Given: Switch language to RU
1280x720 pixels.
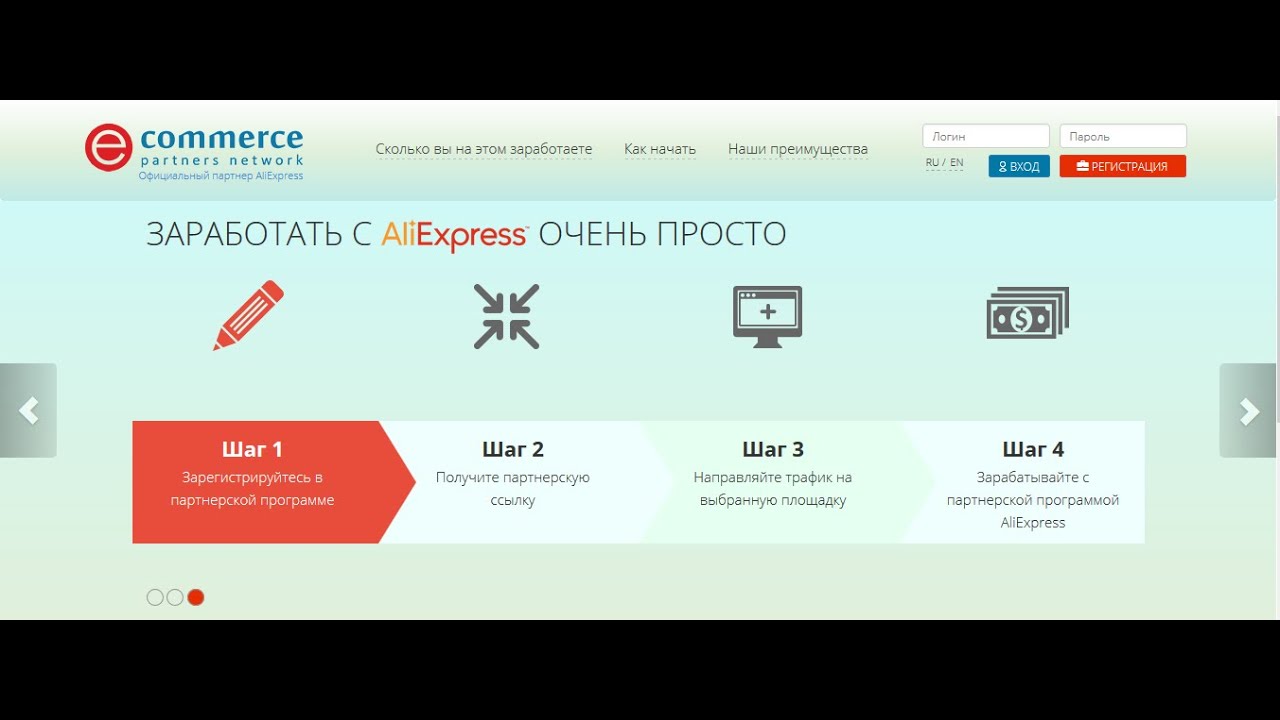Looking at the screenshot, I should 932,163.
